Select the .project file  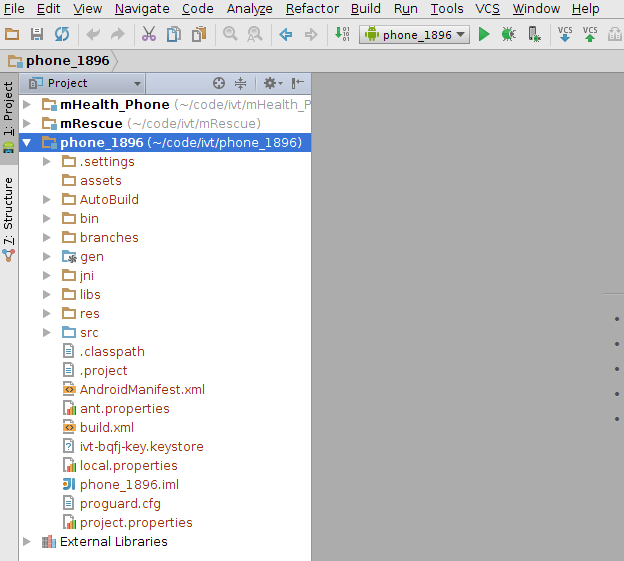[x=103, y=371]
